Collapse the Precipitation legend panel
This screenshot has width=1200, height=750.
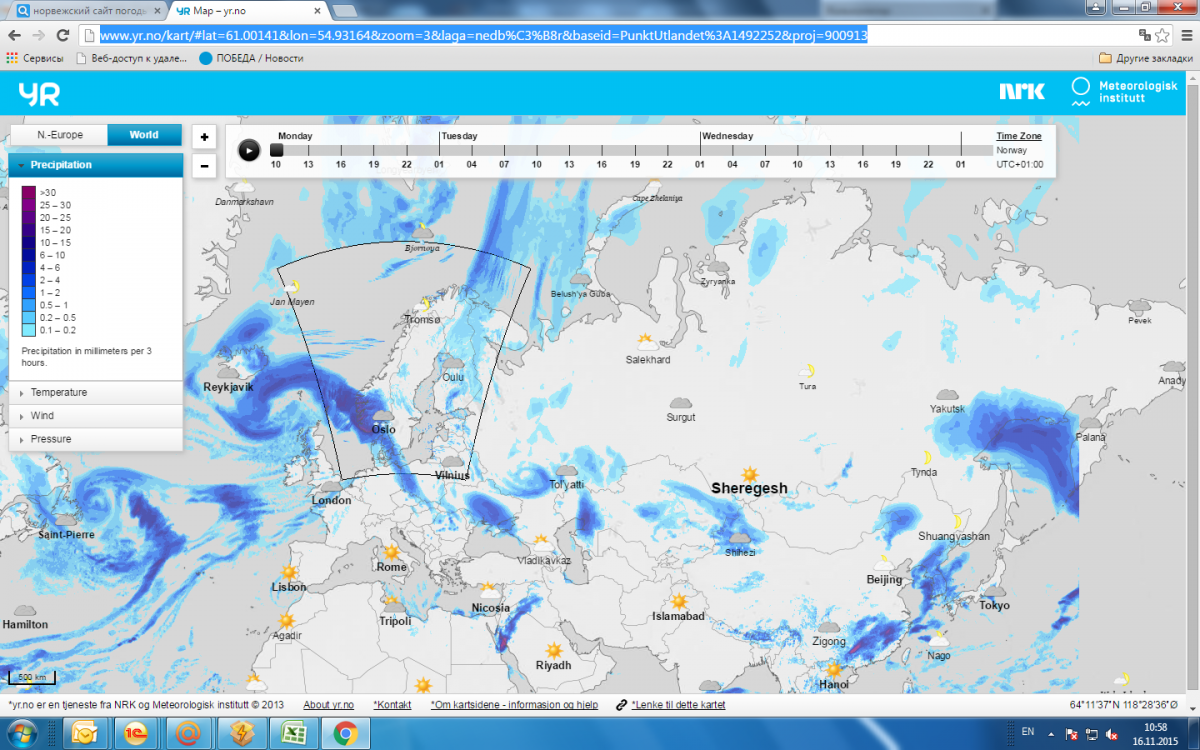click(61, 165)
